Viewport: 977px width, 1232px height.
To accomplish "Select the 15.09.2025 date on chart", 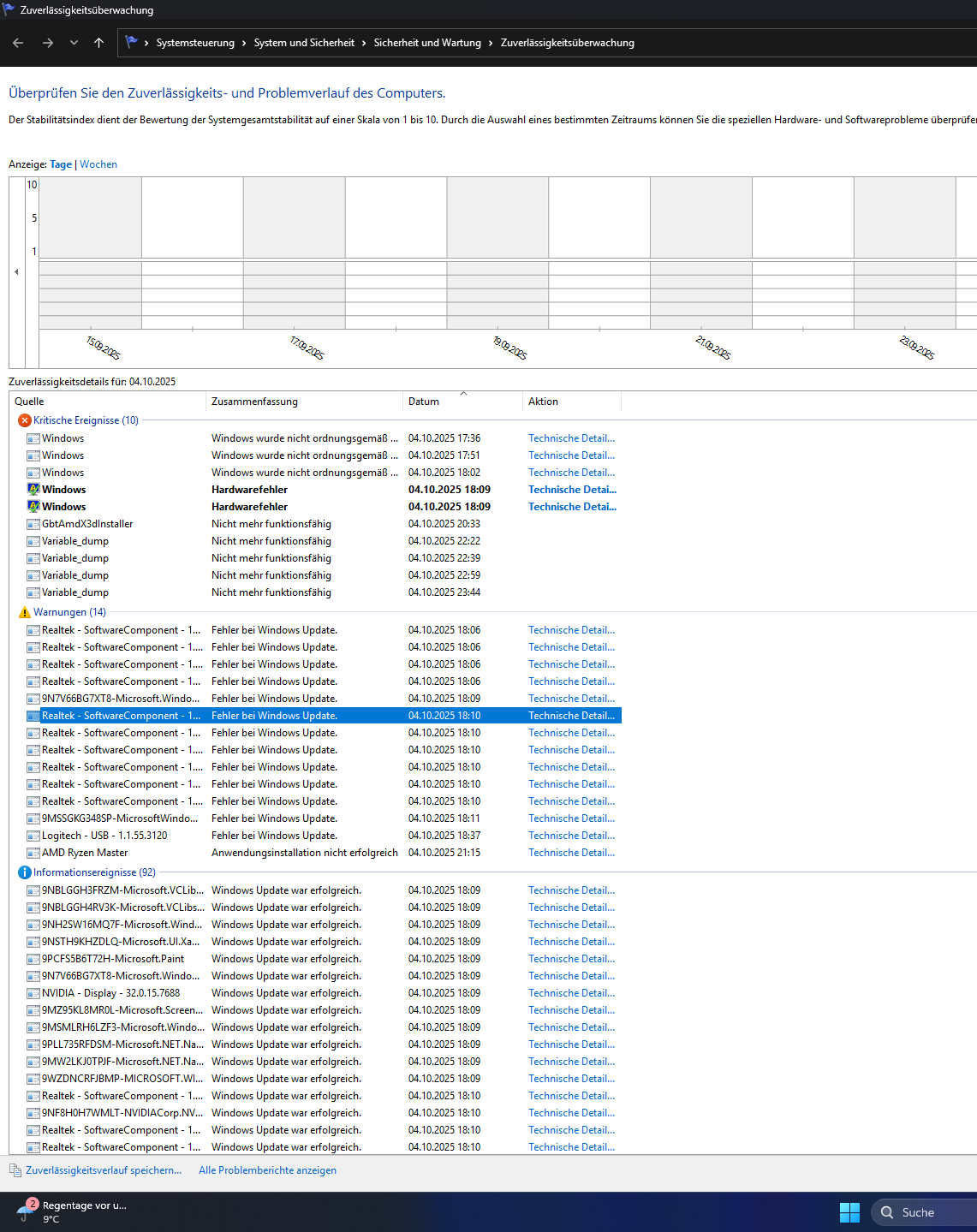I will 103,348.
